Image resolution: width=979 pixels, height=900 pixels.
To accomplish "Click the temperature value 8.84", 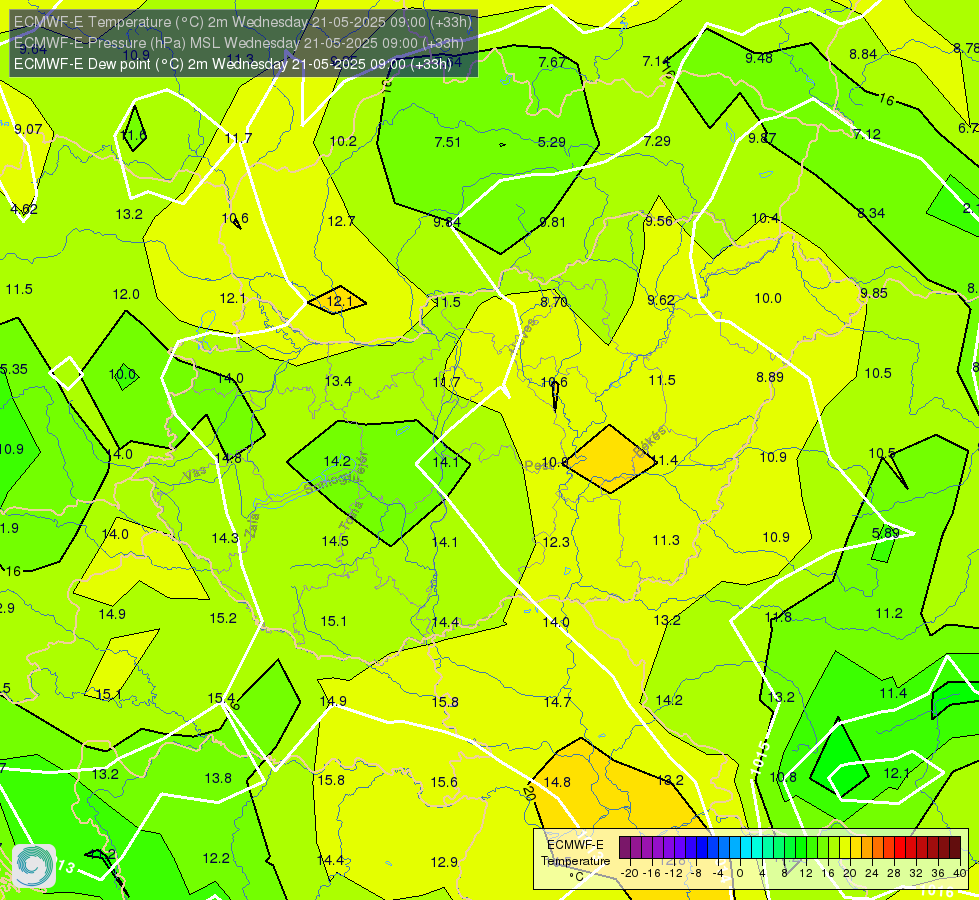I will click(863, 54).
